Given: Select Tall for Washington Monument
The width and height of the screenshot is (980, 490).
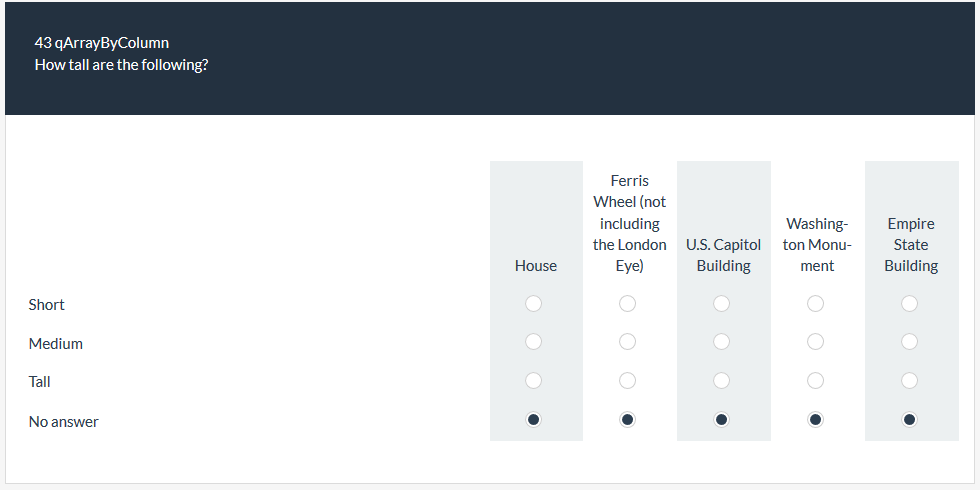Looking at the screenshot, I should 815,380.
